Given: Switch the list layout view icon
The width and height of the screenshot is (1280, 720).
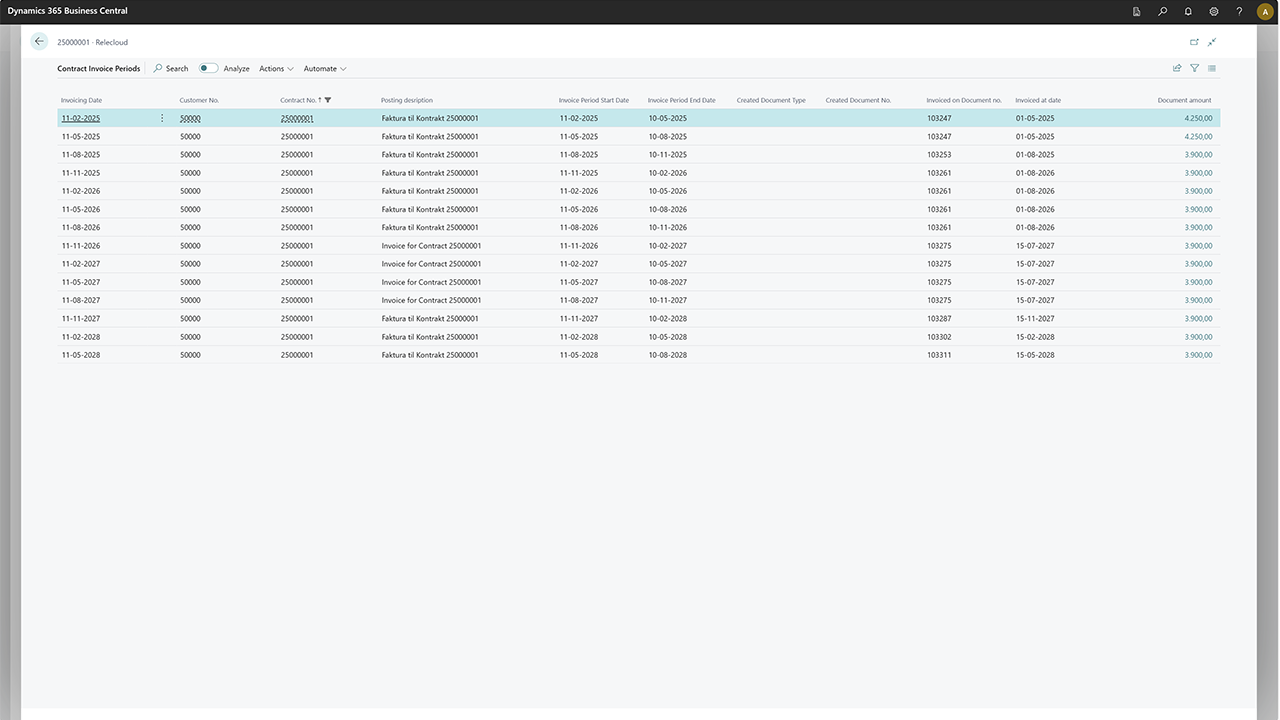Looking at the screenshot, I should (x=1212, y=68).
